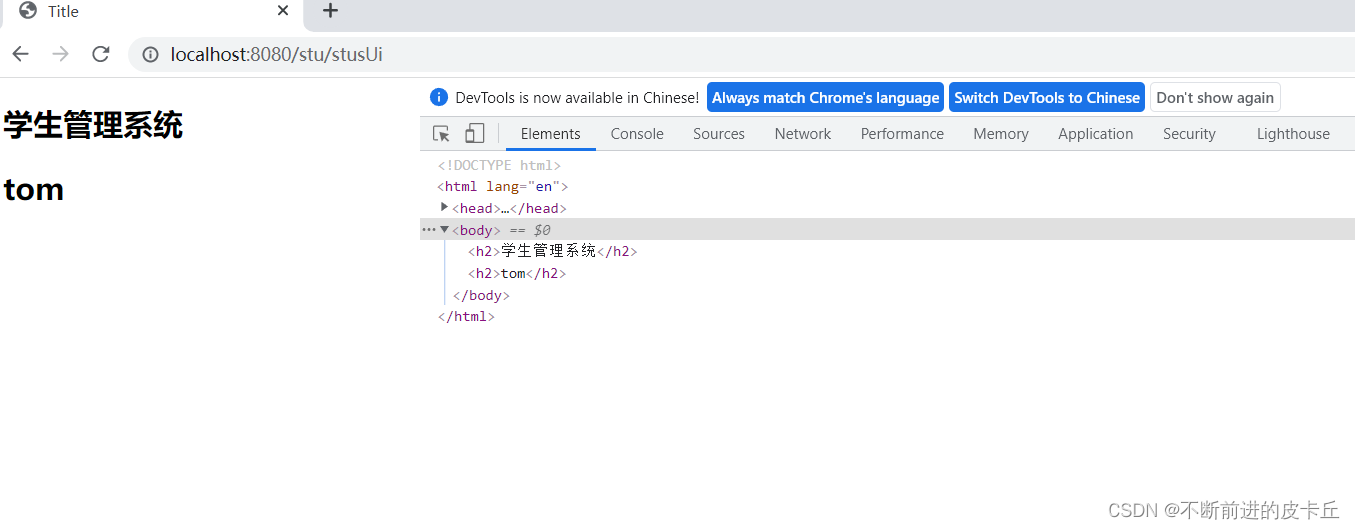Image resolution: width=1355 pixels, height=529 pixels.
Task: Click the site information icon in address bar
Action: [x=150, y=55]
